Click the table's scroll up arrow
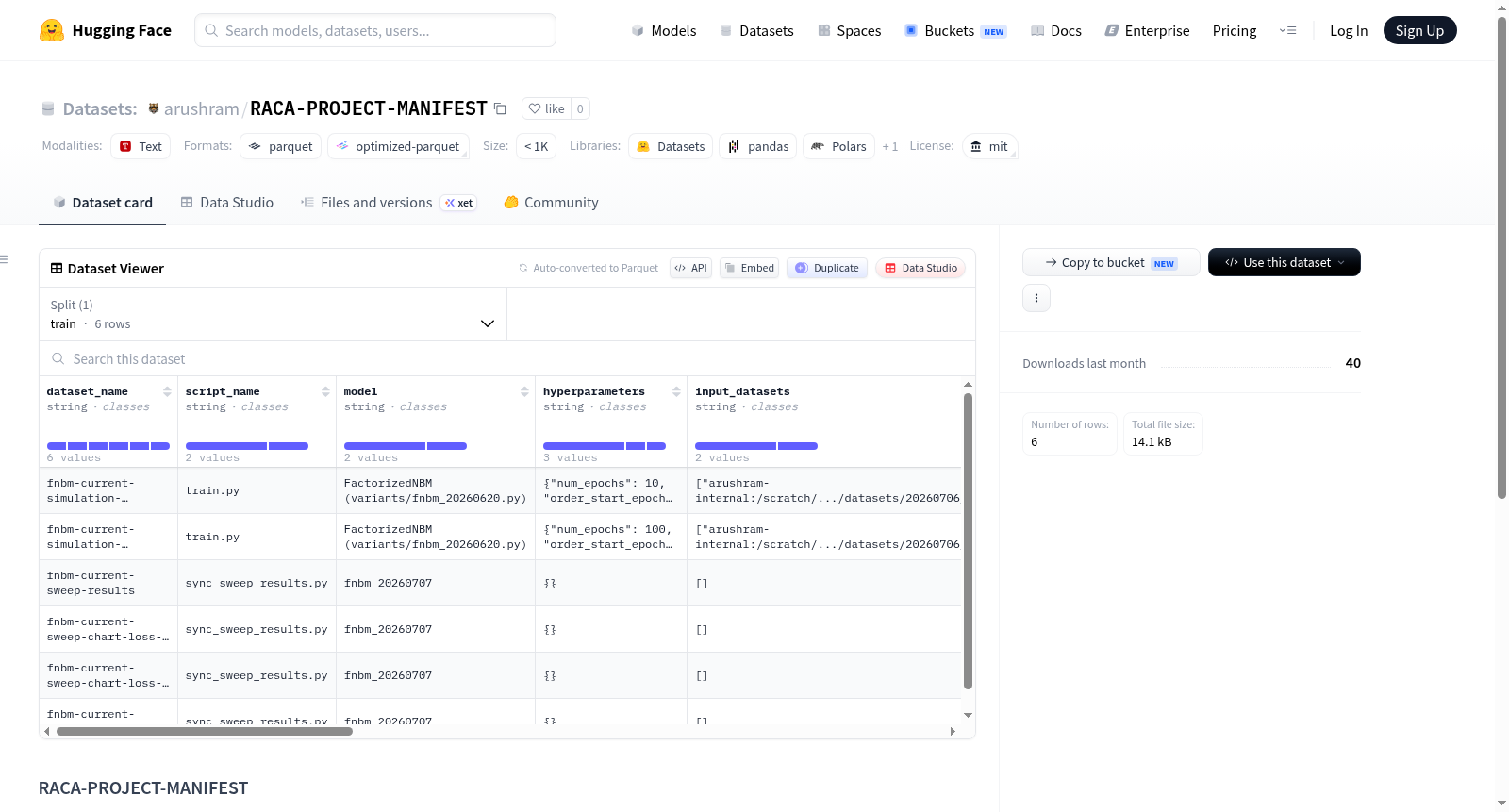1509x812 pixels. click(x=968, y=385)
